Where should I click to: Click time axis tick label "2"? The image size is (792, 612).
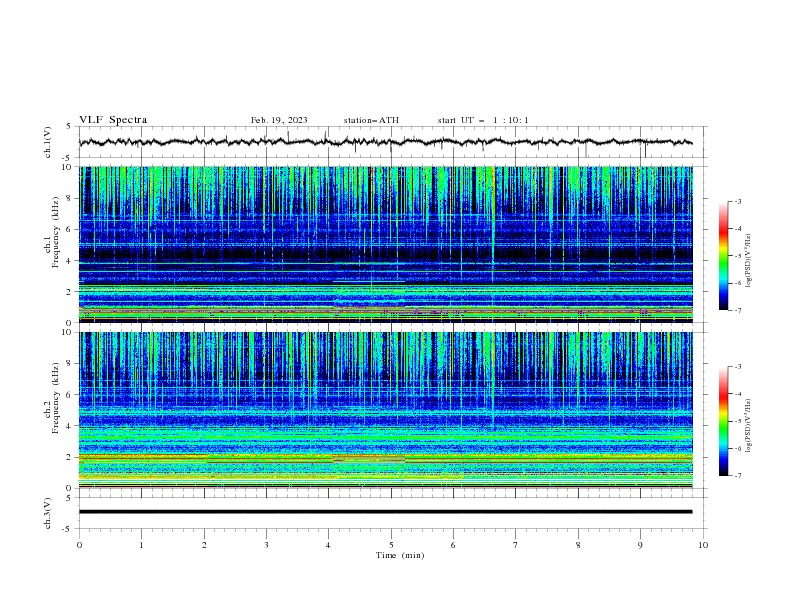pos(204,545)
